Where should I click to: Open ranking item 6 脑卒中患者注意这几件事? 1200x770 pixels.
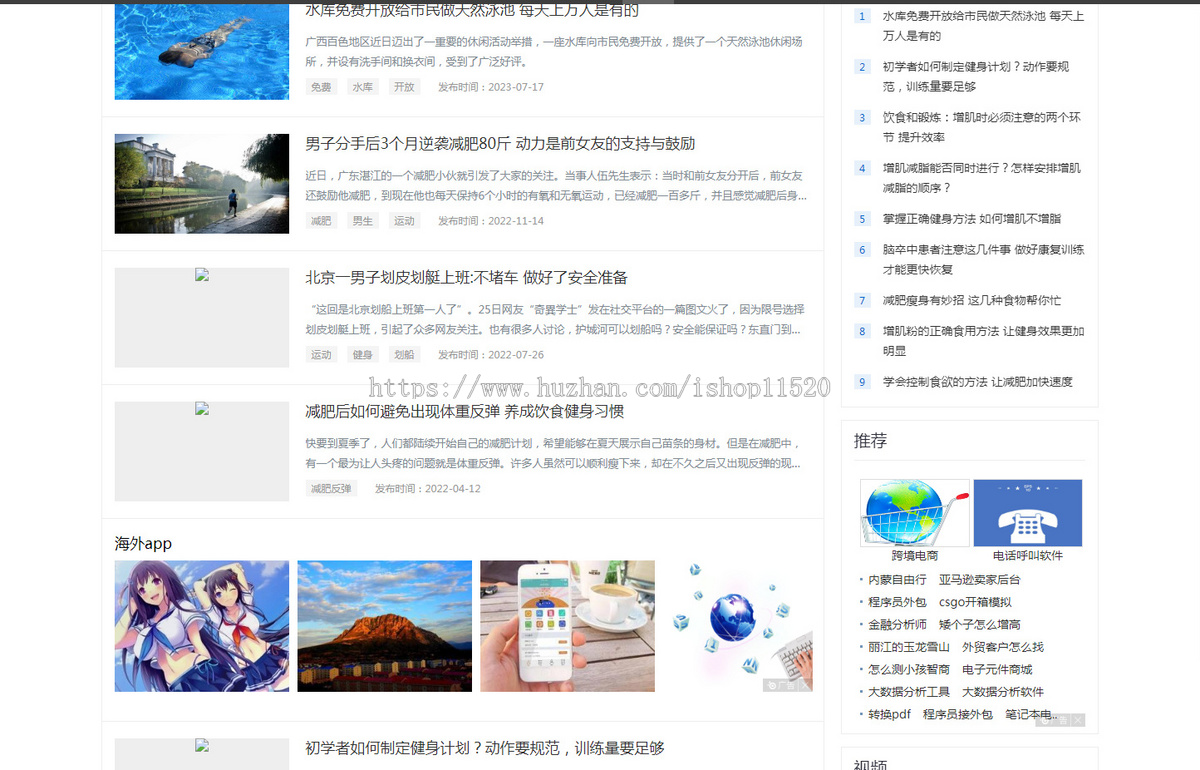[983, 260]
